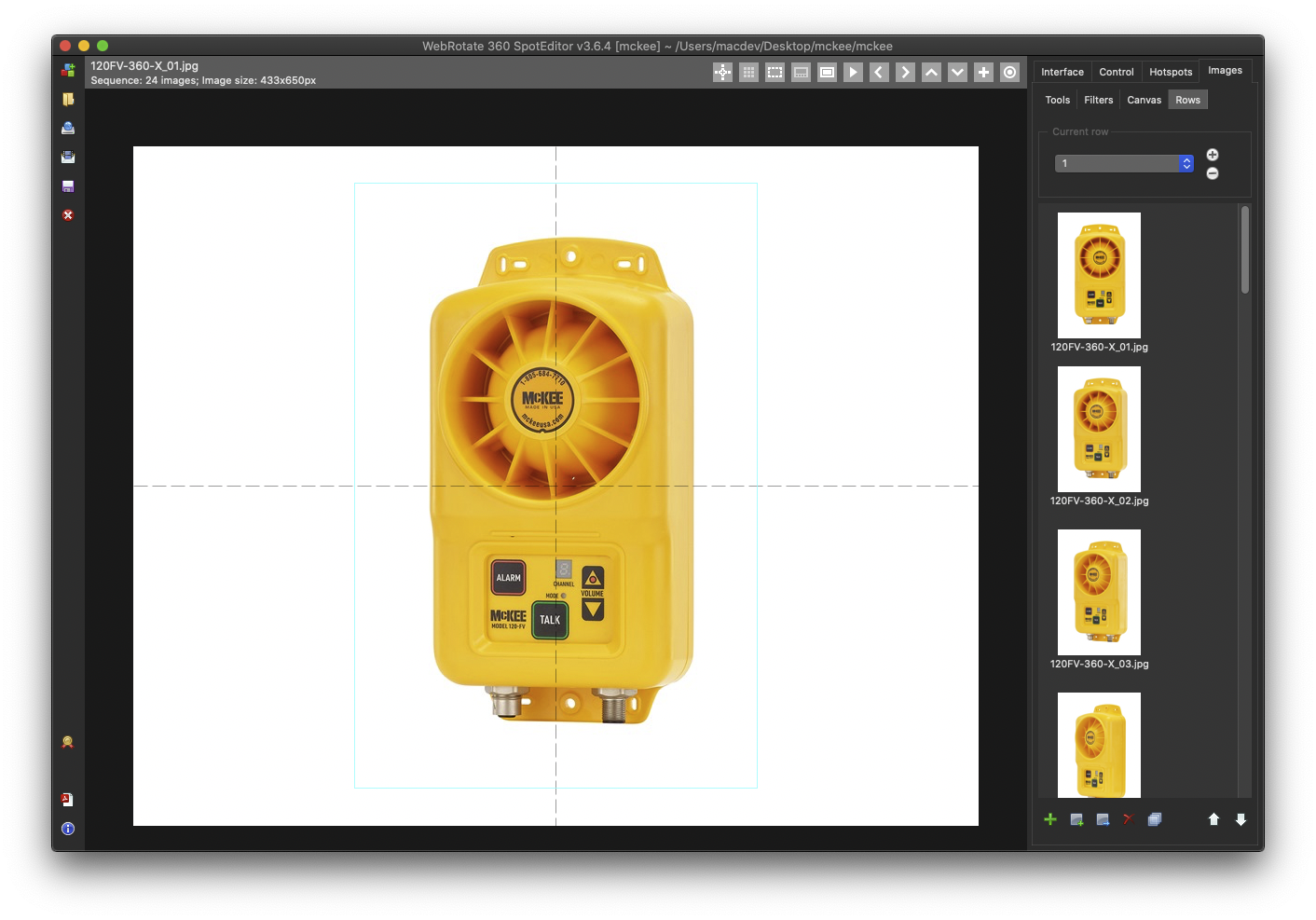1316x920 pixels.
Task: Close project with the red X icon
Action: pos(68,214)
